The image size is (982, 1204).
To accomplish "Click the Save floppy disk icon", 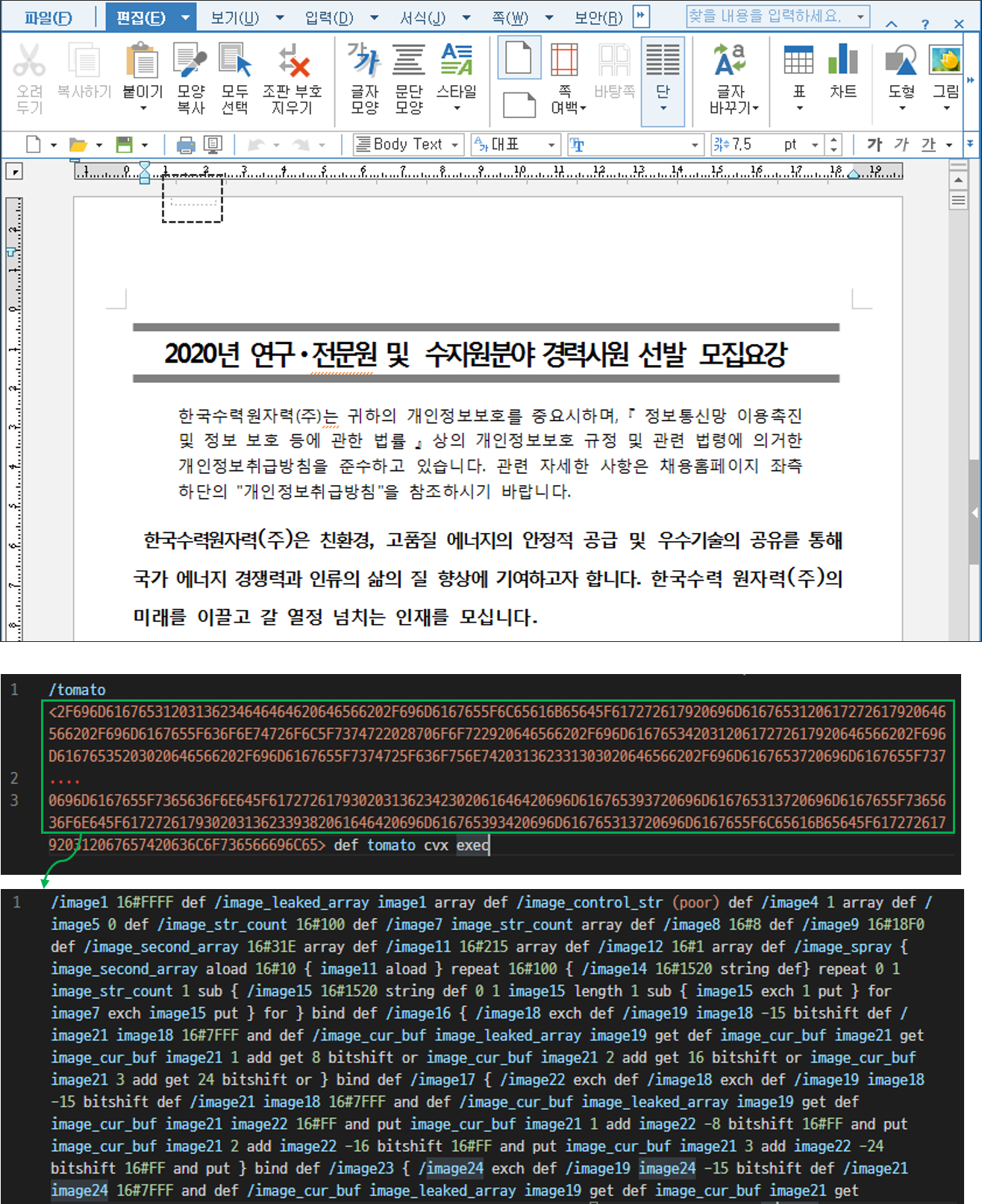I will (x=125, y=144).
